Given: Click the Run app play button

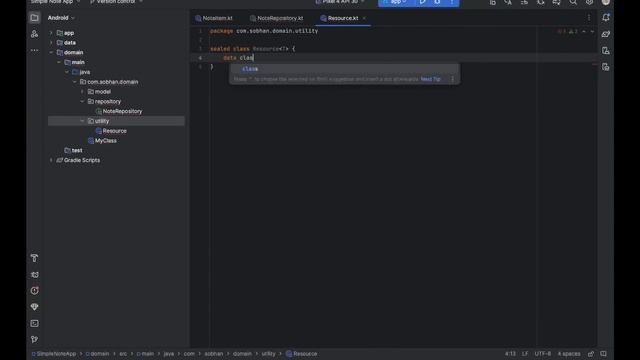Looking at the screenshot, I should pyautogui.click(x=422, y=2).
